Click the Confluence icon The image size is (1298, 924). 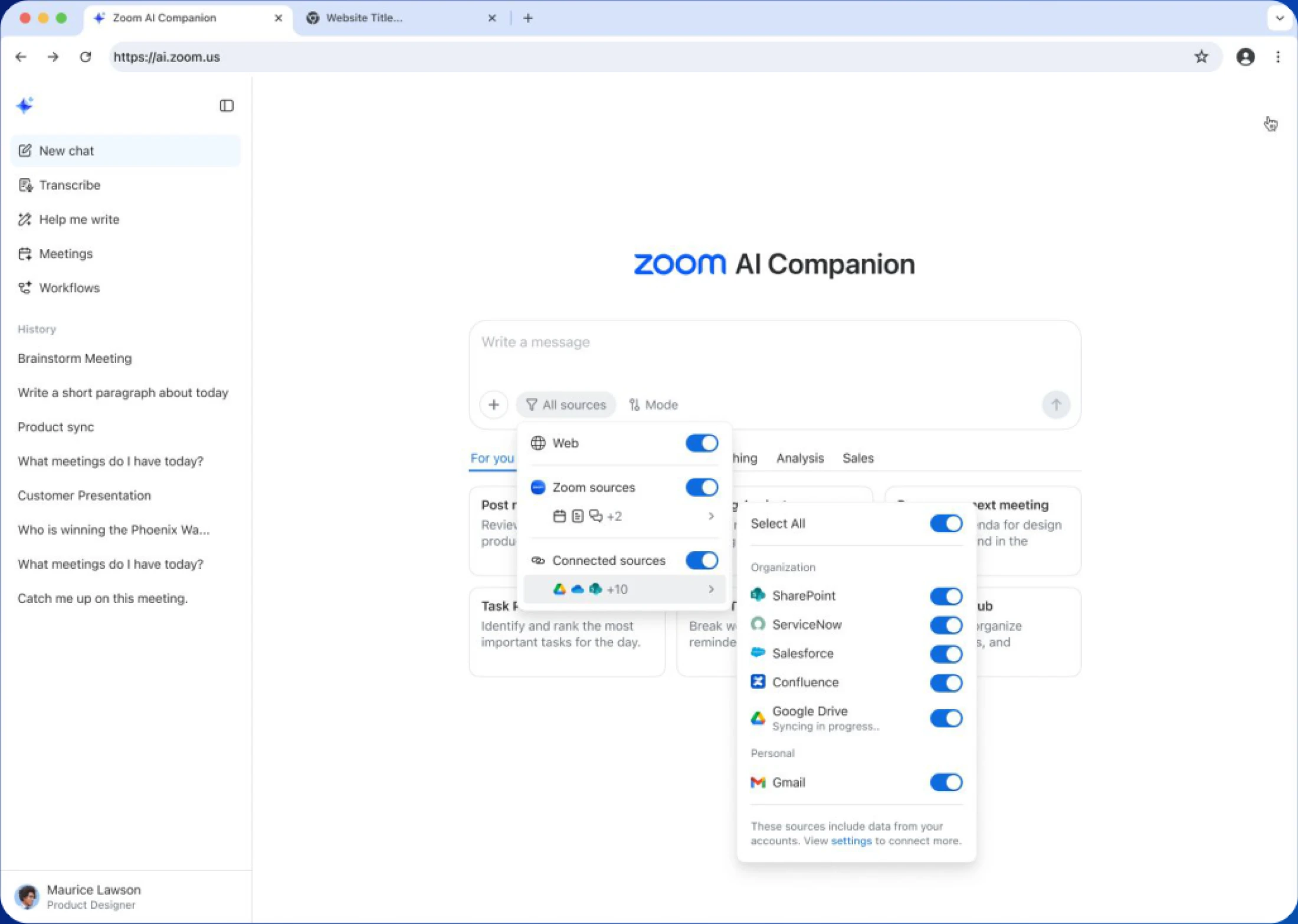tap(758, 682)
